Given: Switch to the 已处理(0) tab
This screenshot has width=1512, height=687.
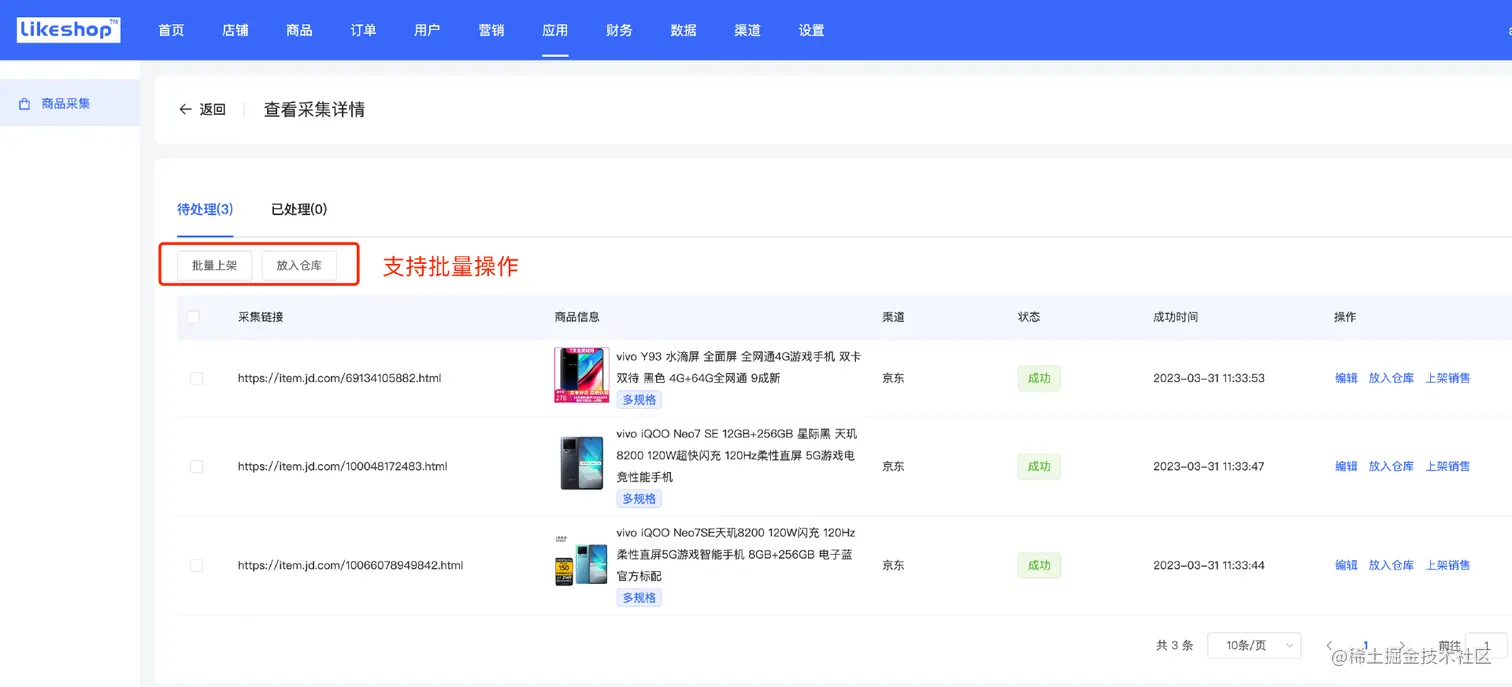Looking at the screenshot, I should pyautogui.click(x=299, y=209).
